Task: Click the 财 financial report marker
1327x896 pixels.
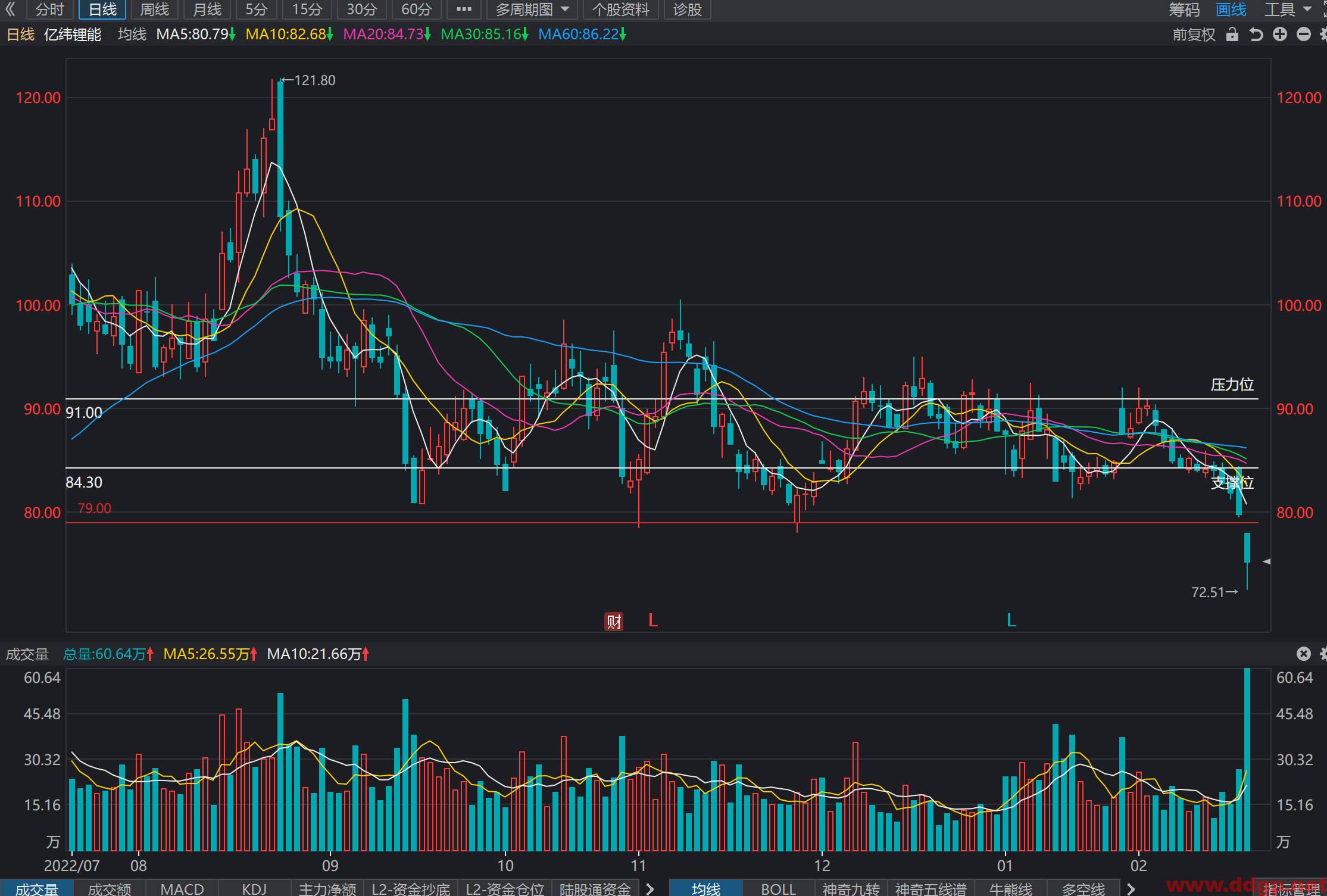Action: tap(614, 621)
